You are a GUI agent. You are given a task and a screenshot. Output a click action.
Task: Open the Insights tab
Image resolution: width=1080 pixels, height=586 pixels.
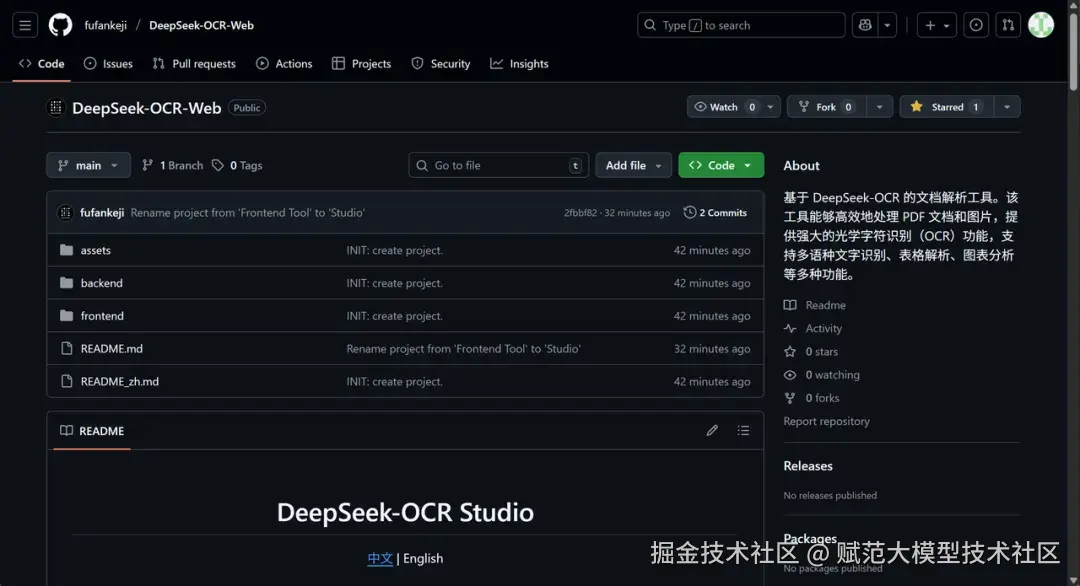point(519,63)
